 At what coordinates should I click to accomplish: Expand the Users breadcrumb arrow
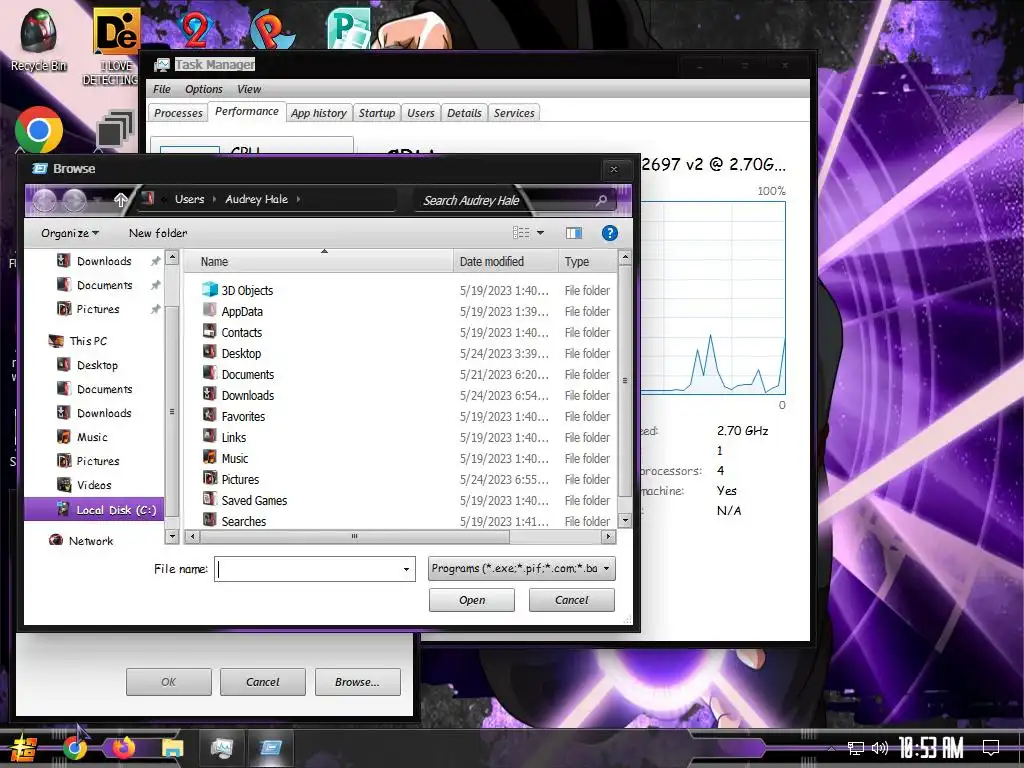214,199
